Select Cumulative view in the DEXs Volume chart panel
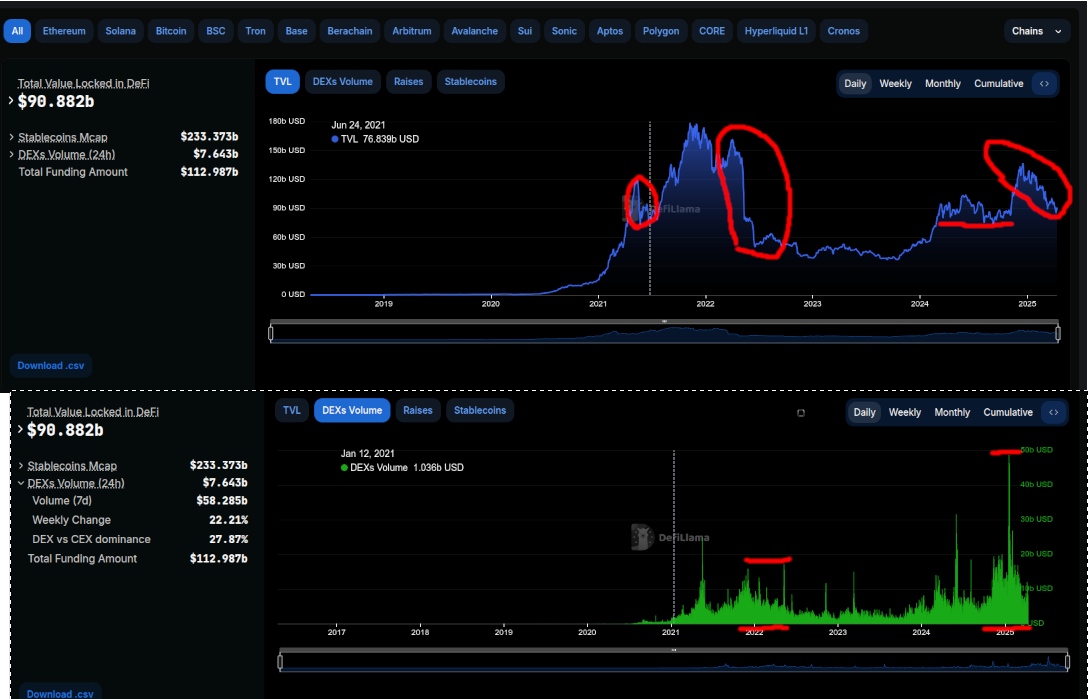This screenshot has height=699, width=1091. click(1008, 412)
